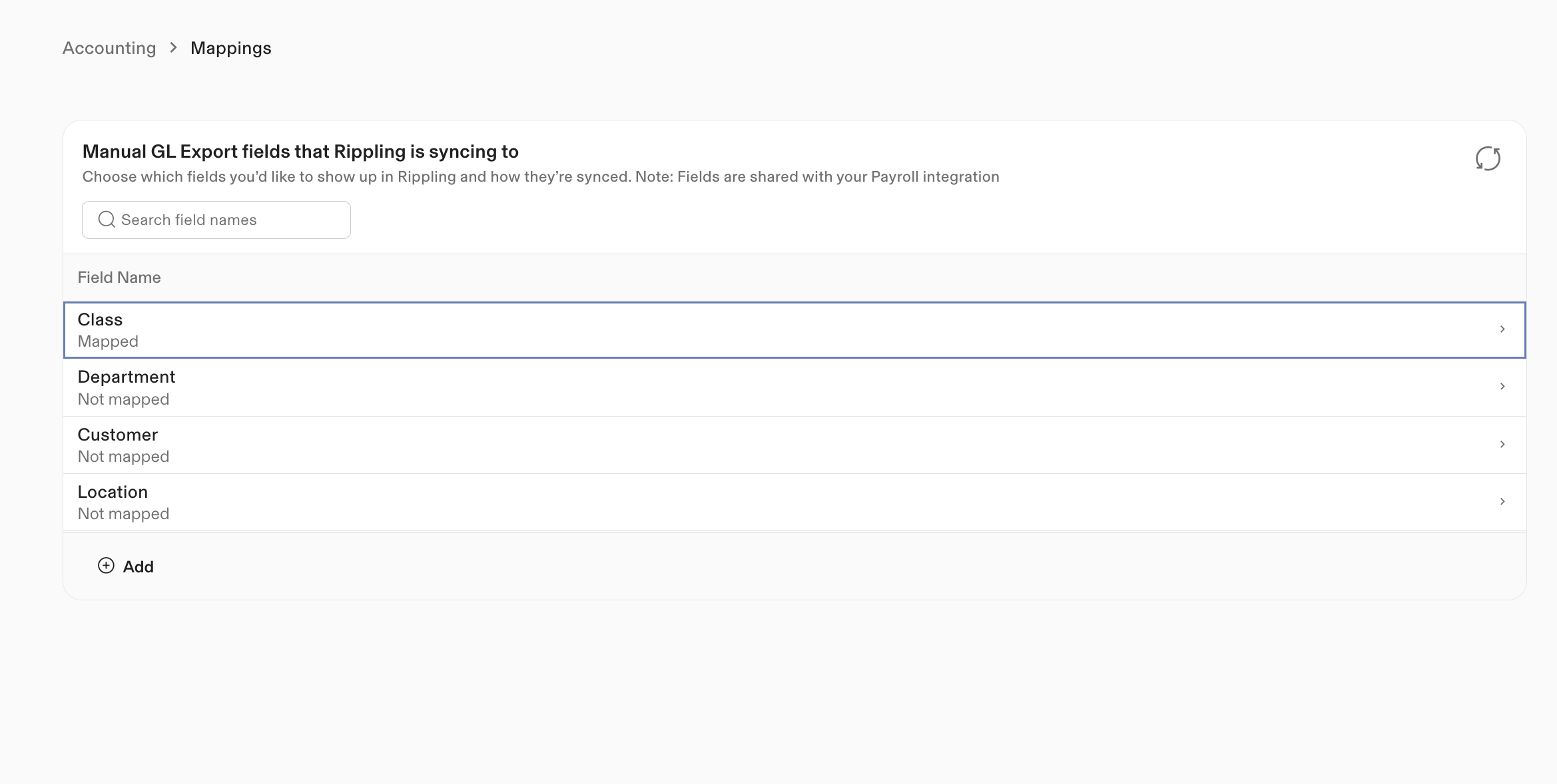The width and height of the screenshot is (1557, 784).
Task: Select the Location row
Action: (x=466, y=502)
